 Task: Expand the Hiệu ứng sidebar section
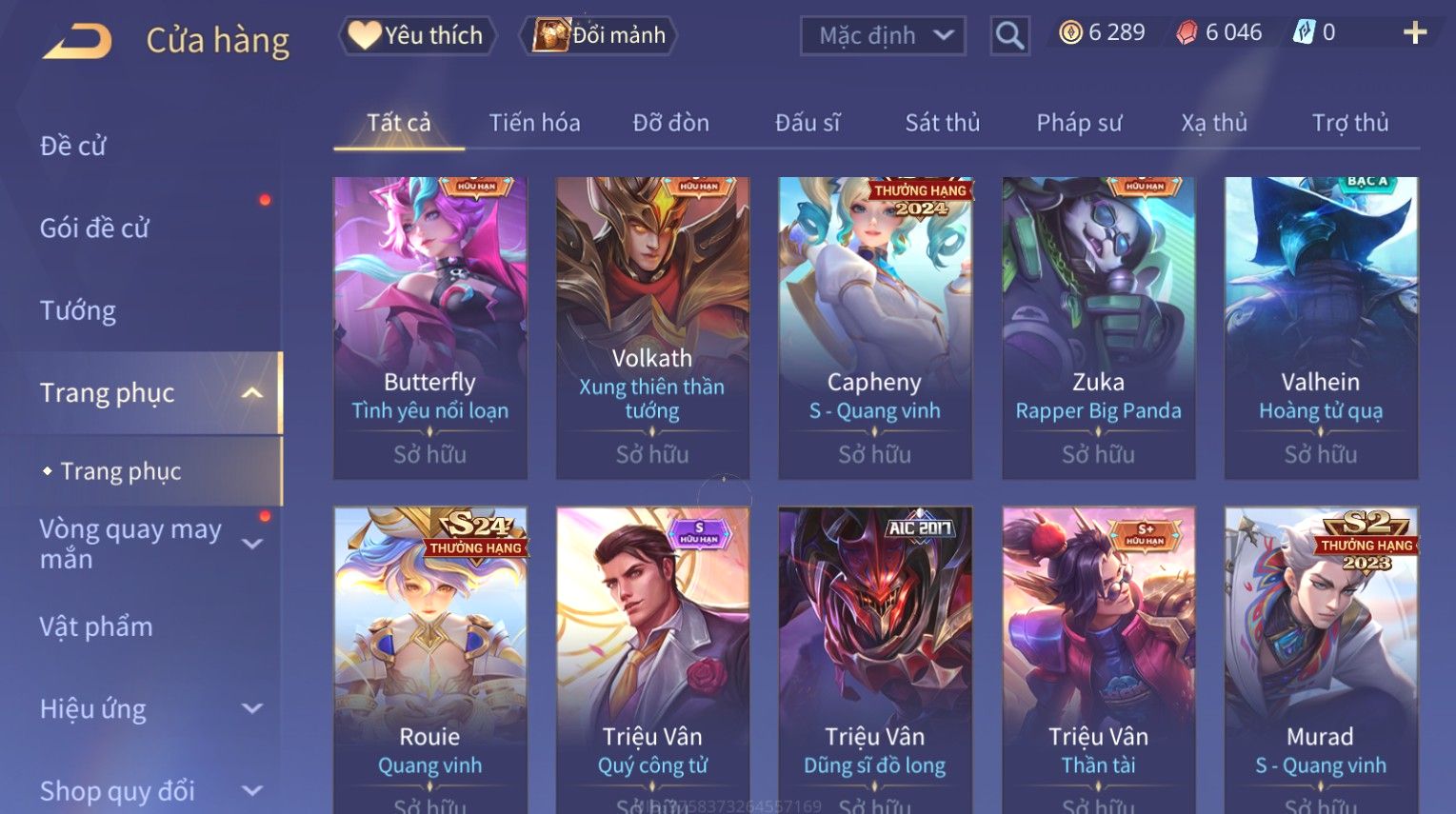pyautogui.click(x=252, y=708)
